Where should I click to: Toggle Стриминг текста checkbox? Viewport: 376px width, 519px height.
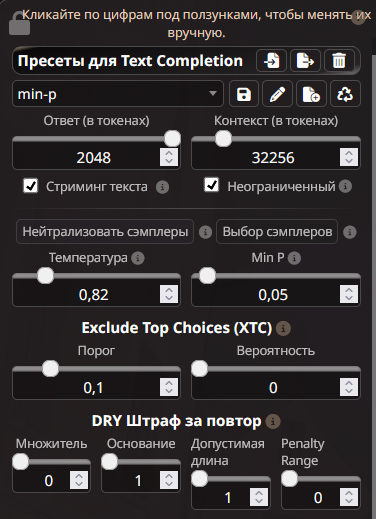pos(31,186)
